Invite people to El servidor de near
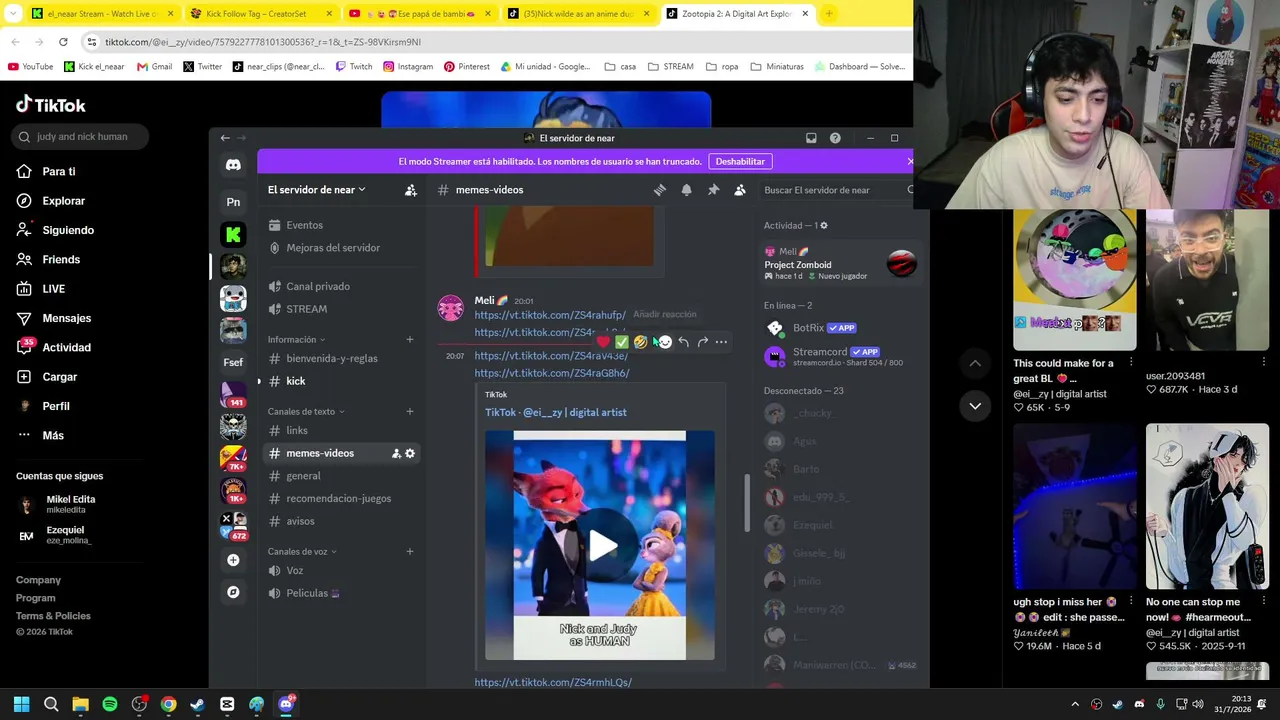1280x720 pixels. (x=410, y=190)
